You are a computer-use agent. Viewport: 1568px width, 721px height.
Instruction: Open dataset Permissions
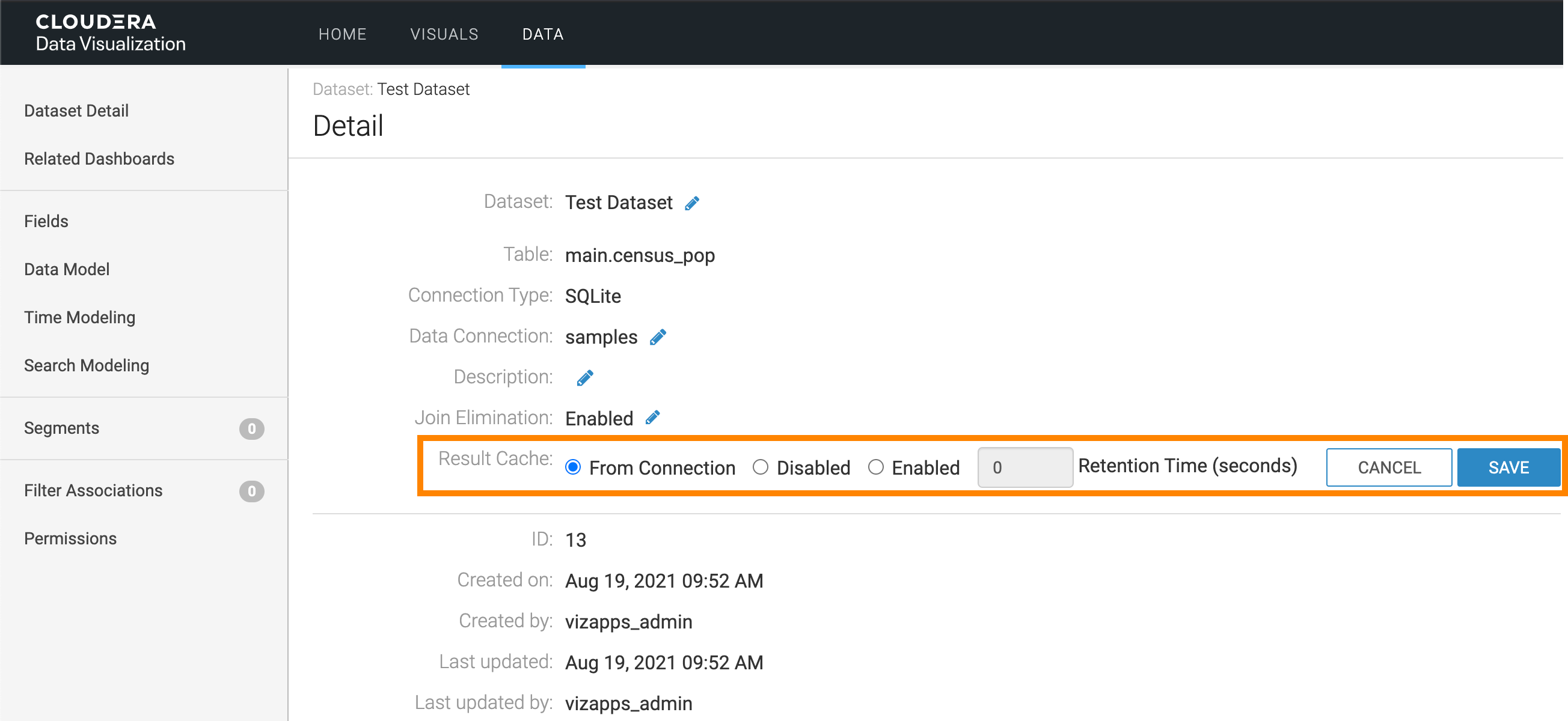[x=70, y=538]
